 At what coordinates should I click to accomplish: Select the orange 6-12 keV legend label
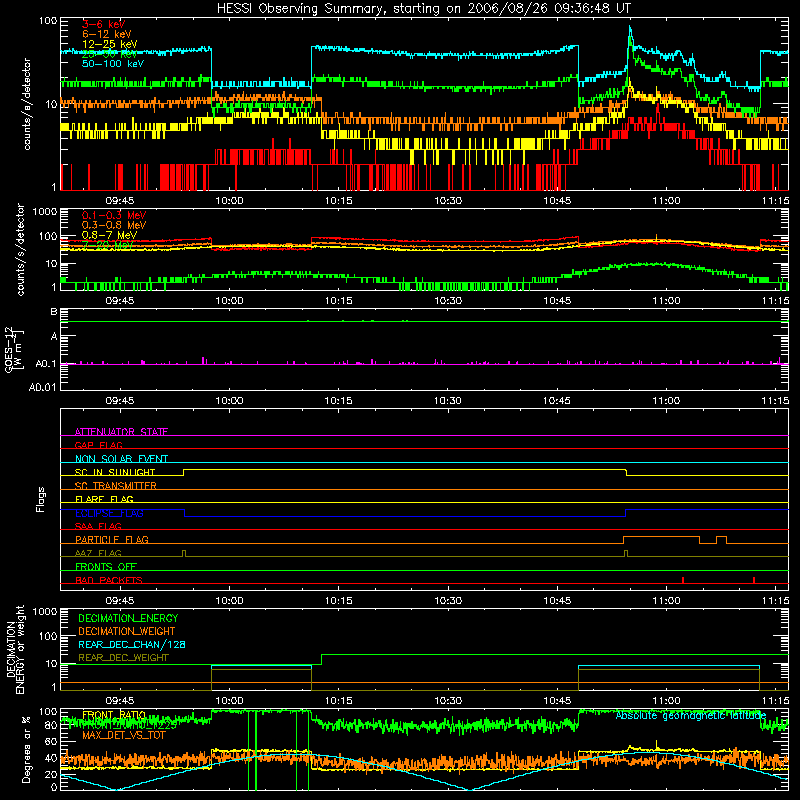pos(107,34)
